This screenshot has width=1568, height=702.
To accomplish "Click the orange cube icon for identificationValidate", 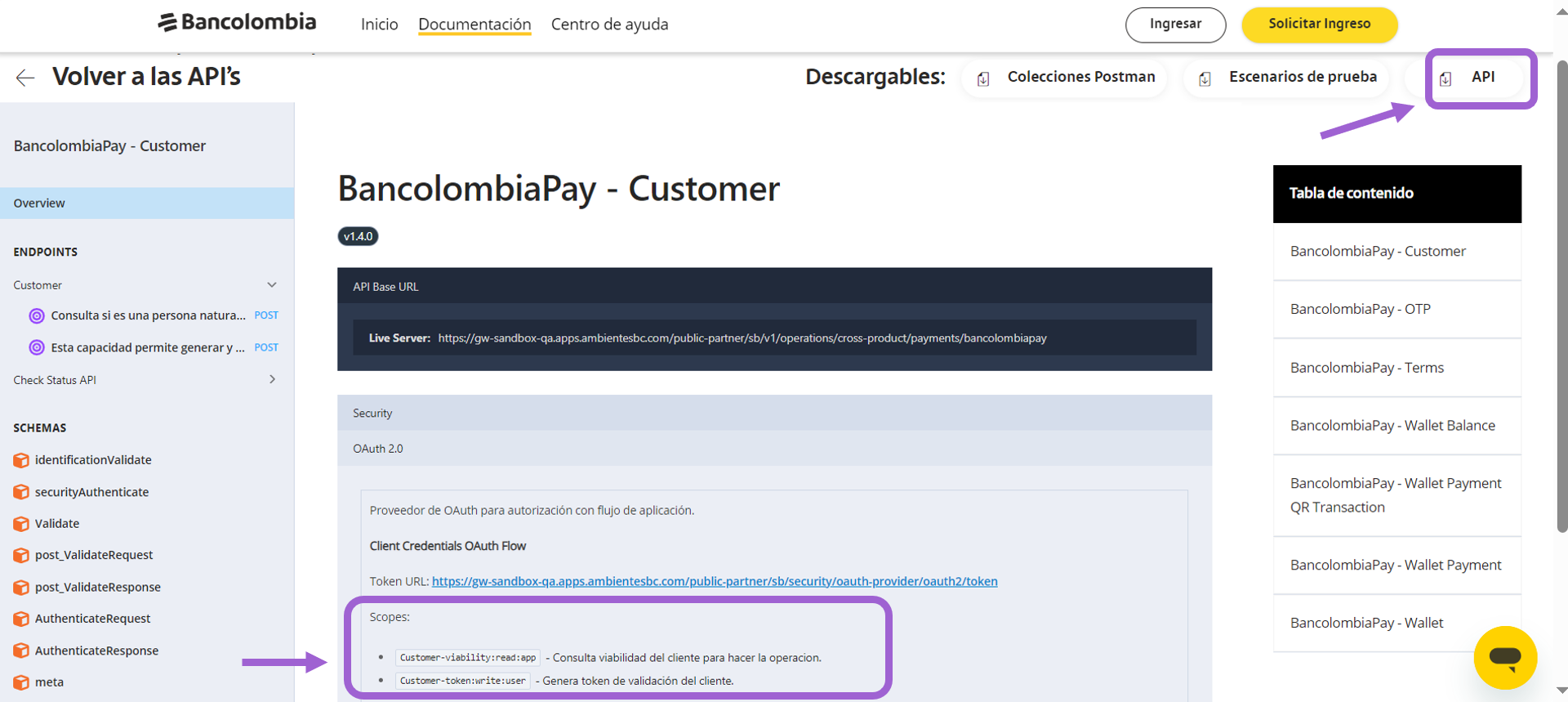I will tap(21, 460).
